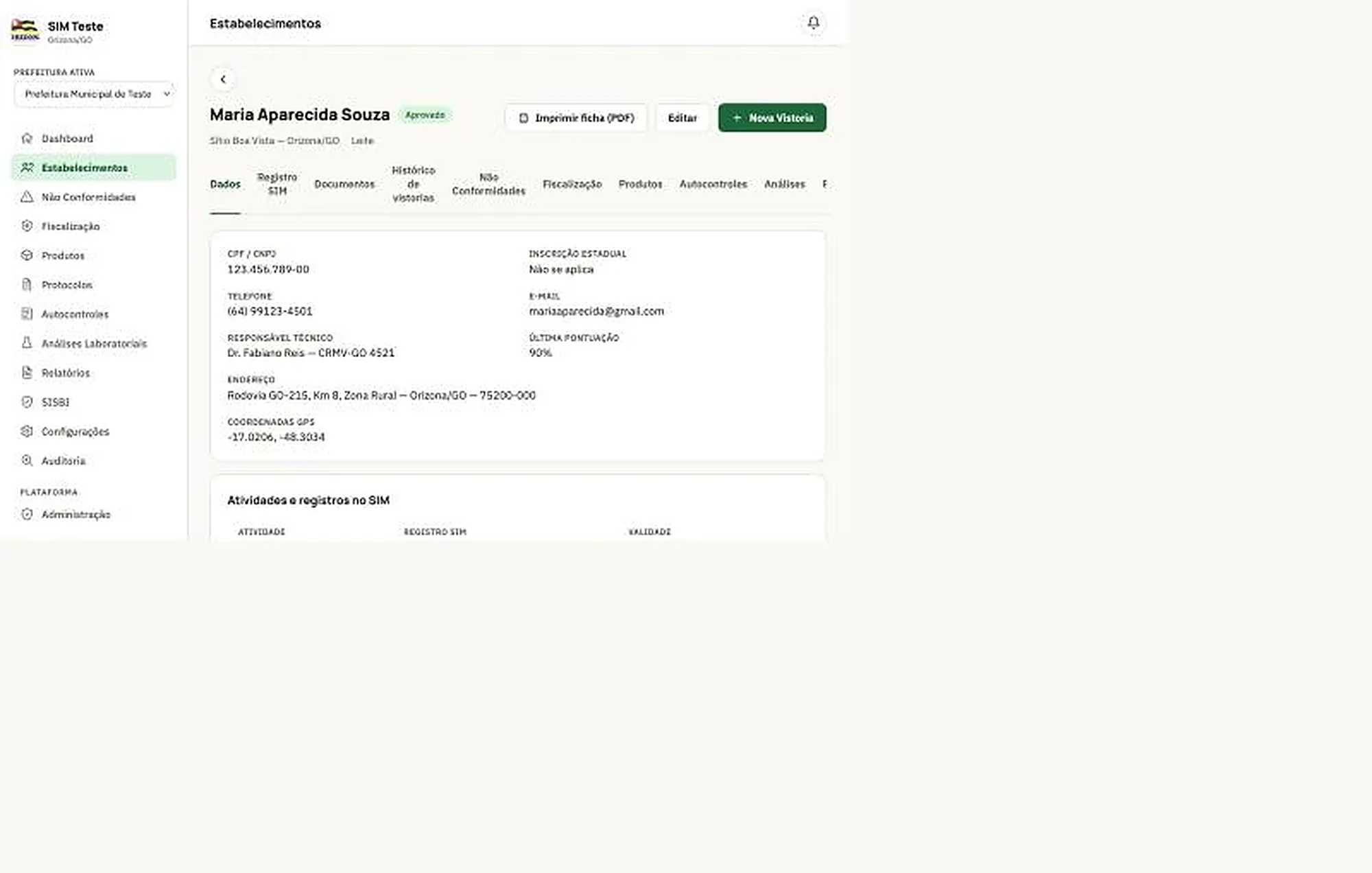The height and width of the screenshot is (873, 1372).
Task: Click the plus icon on Nova Vistoria
Action: point(737,118)
